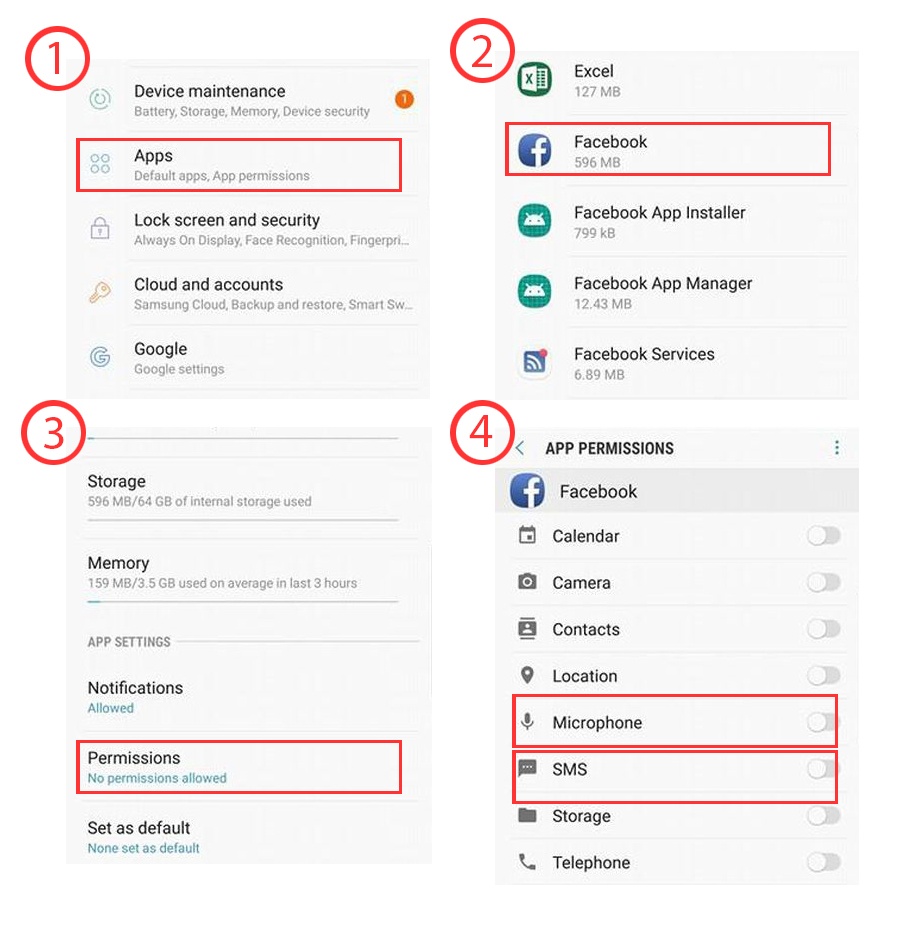Image resolution: width=920 pixels, height=929 pixels.
Task: Select the Device maintenance icon
Action: point(99,99)
